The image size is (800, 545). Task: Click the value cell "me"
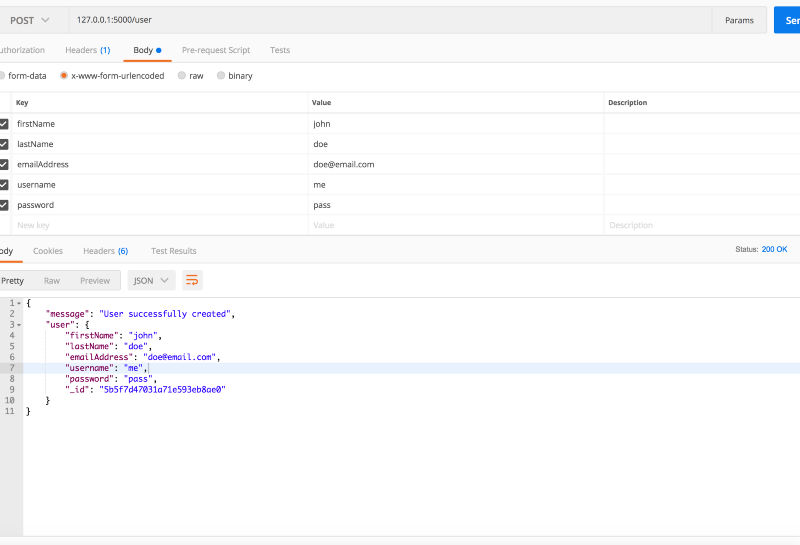pos(456,185)
